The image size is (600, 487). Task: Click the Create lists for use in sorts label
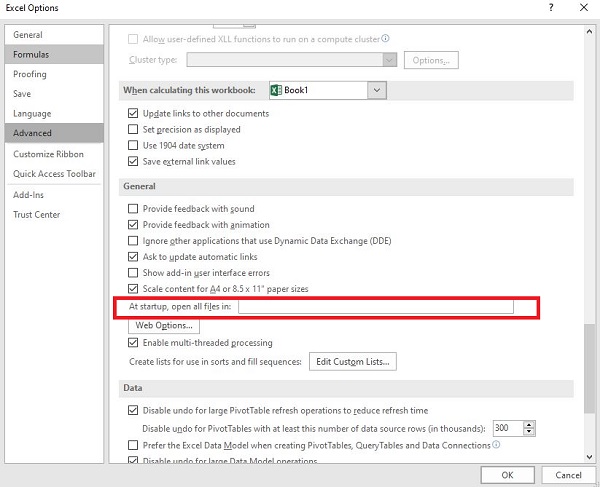point(215,362)
